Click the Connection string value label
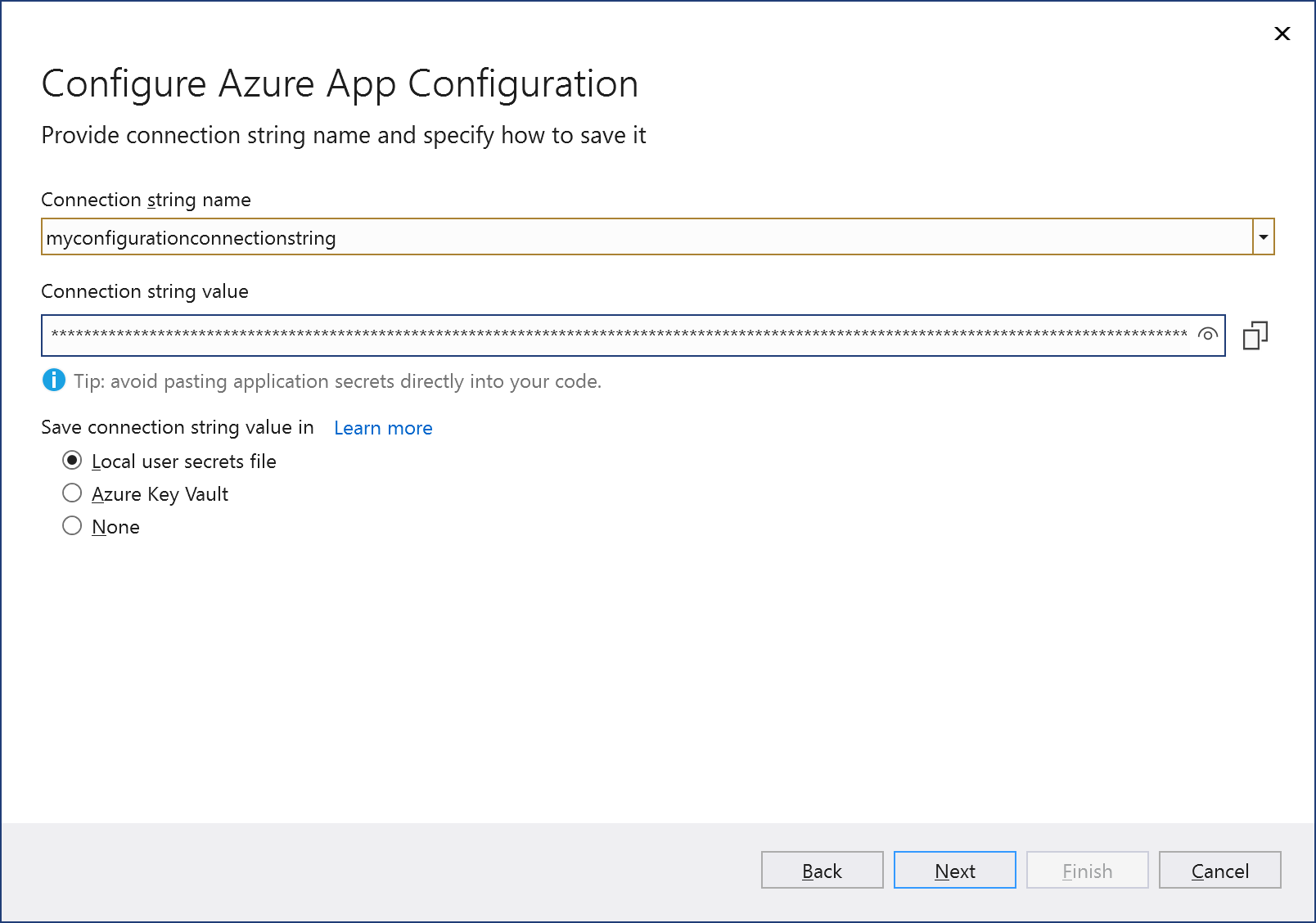The width and height of the screenshot is (1316, 923). [144, 291]
